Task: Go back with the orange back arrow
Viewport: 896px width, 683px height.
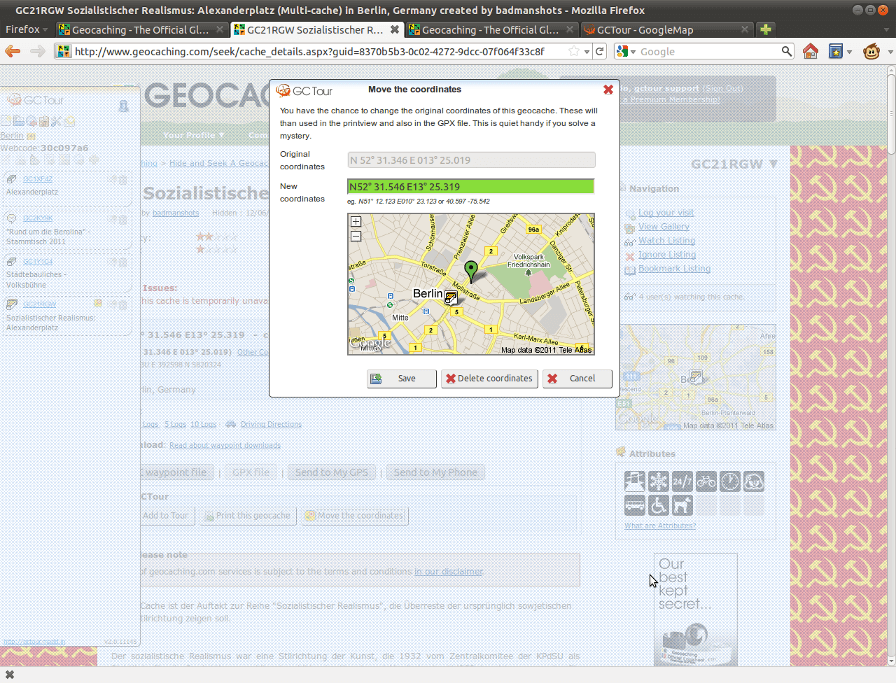Action: pos(13,51)
